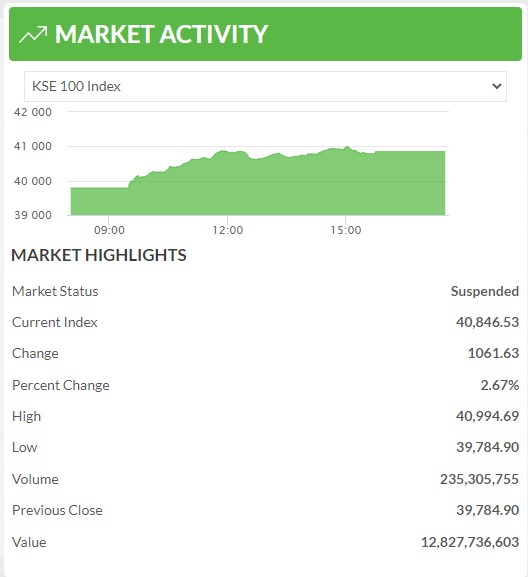Image resolution: width=528 pixels, height=577 pixels.
Task: Click the 15:00 time label on chart
Action: [346, 230]
